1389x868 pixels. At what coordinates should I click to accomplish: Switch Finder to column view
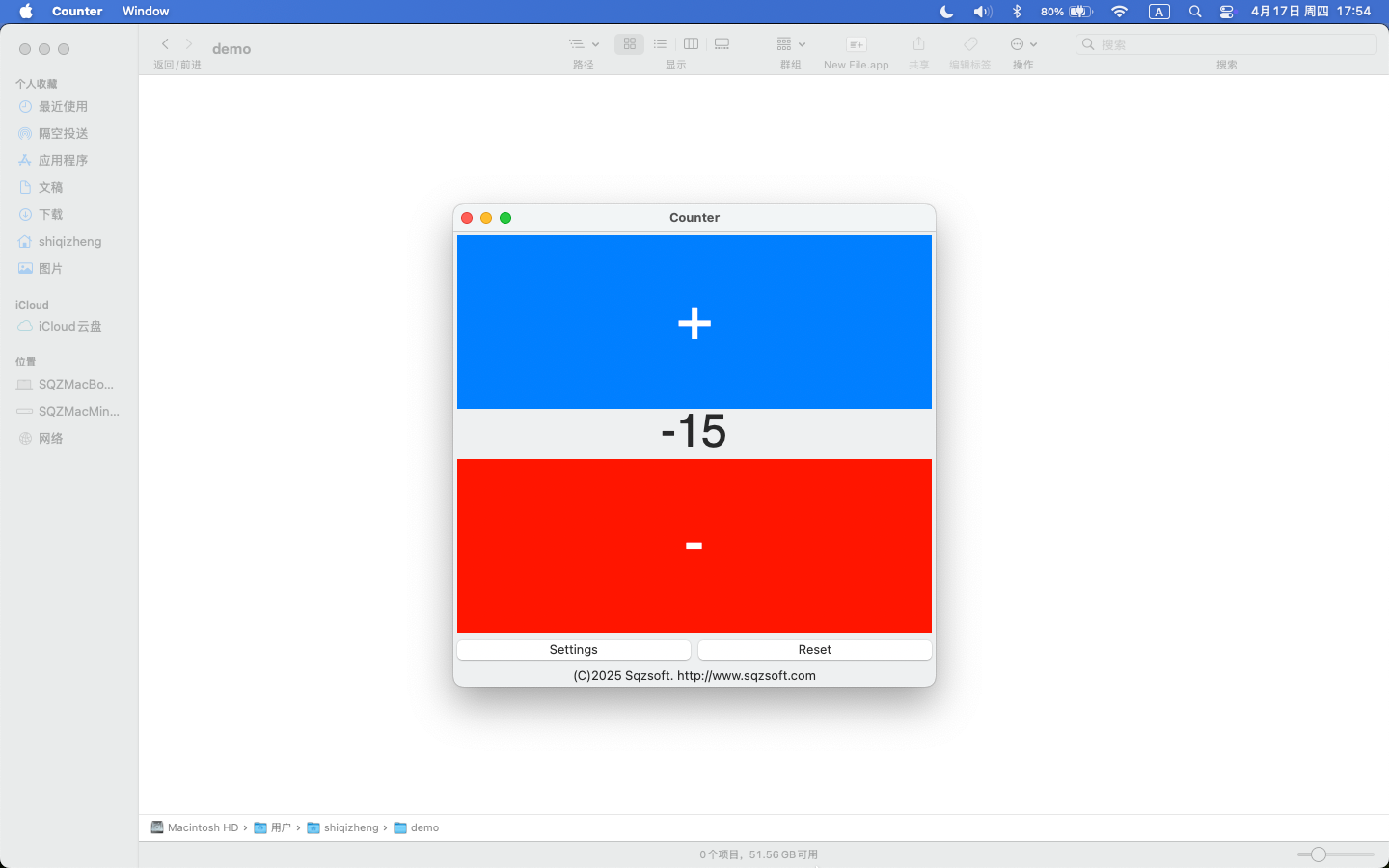click(x=691, y=44)
